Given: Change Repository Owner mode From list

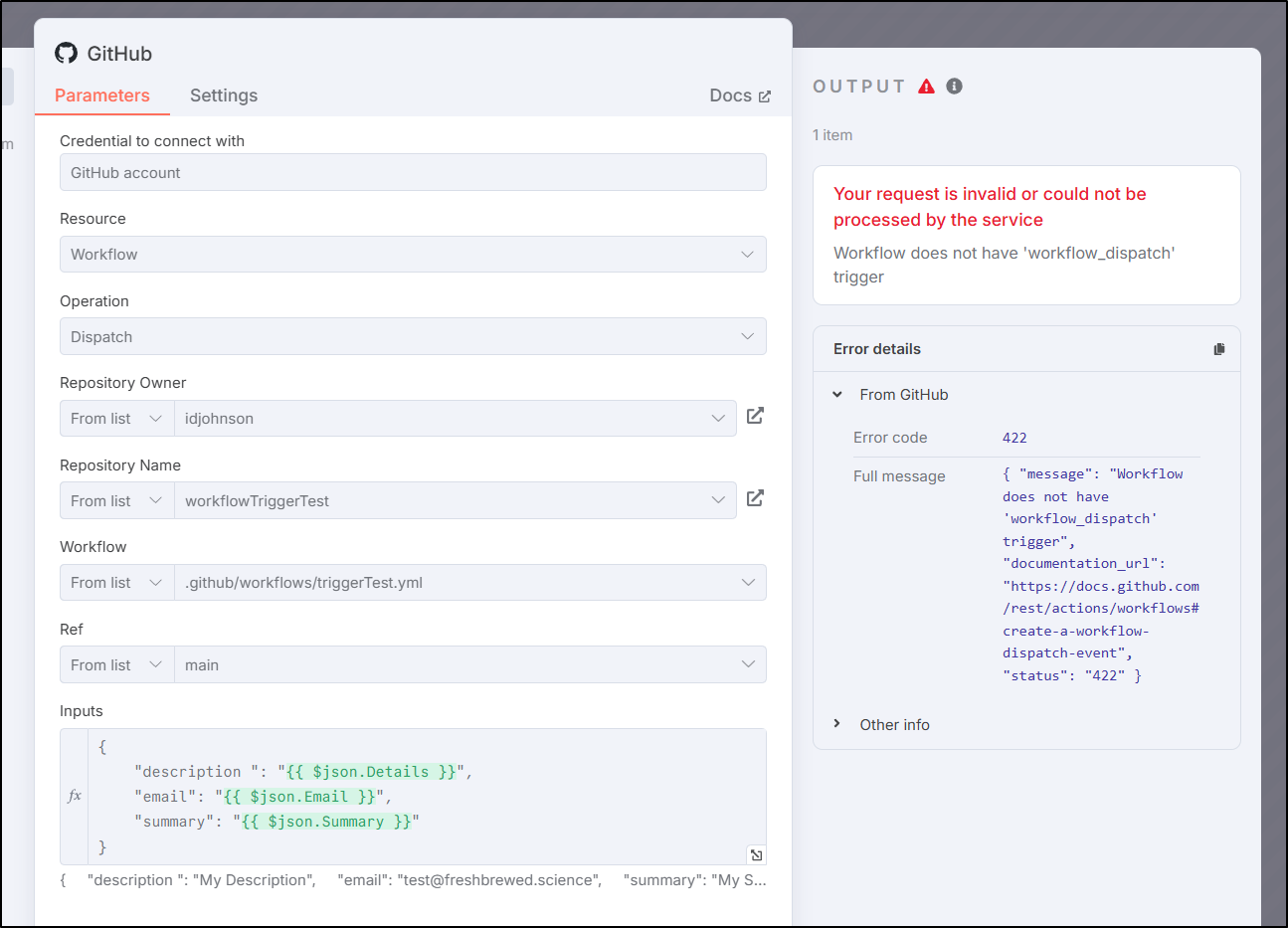Looking at the screenshot, I should (116, 419).
